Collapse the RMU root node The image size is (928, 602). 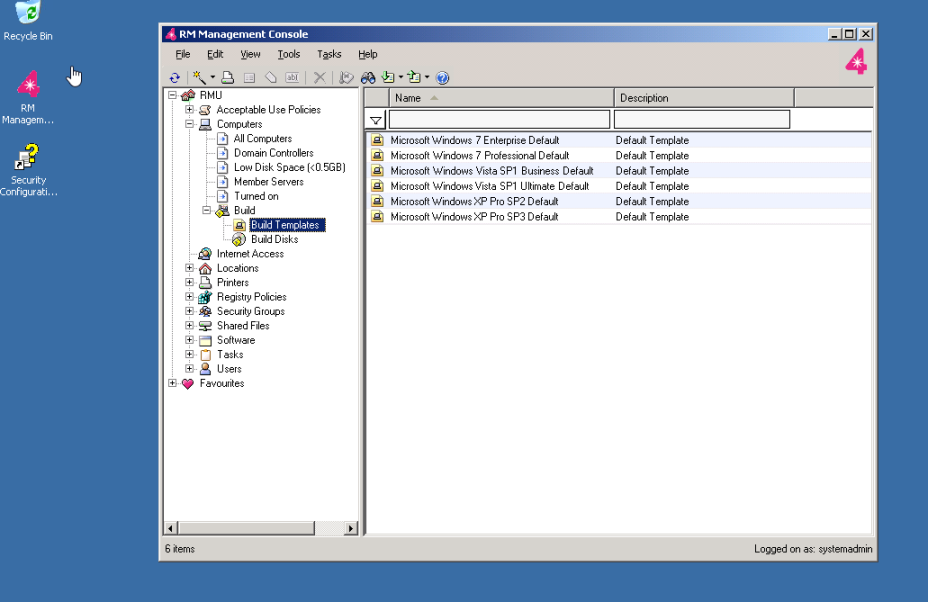(172, 95)
